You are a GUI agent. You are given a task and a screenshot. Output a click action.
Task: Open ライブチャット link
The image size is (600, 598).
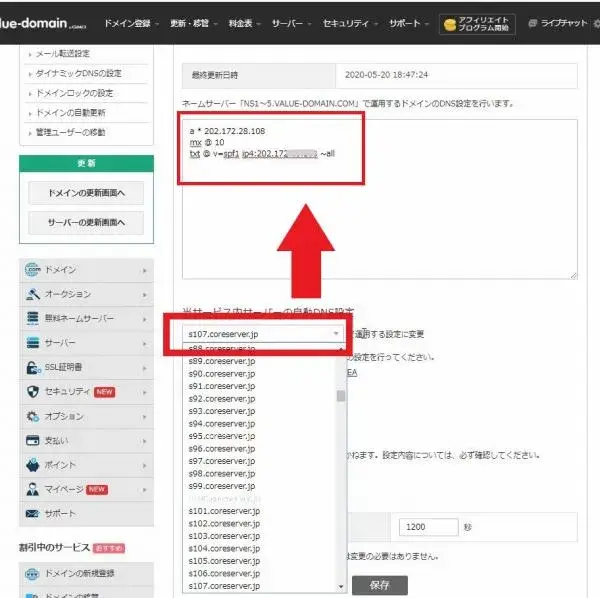pyautogui.click(x=564, y=23)
